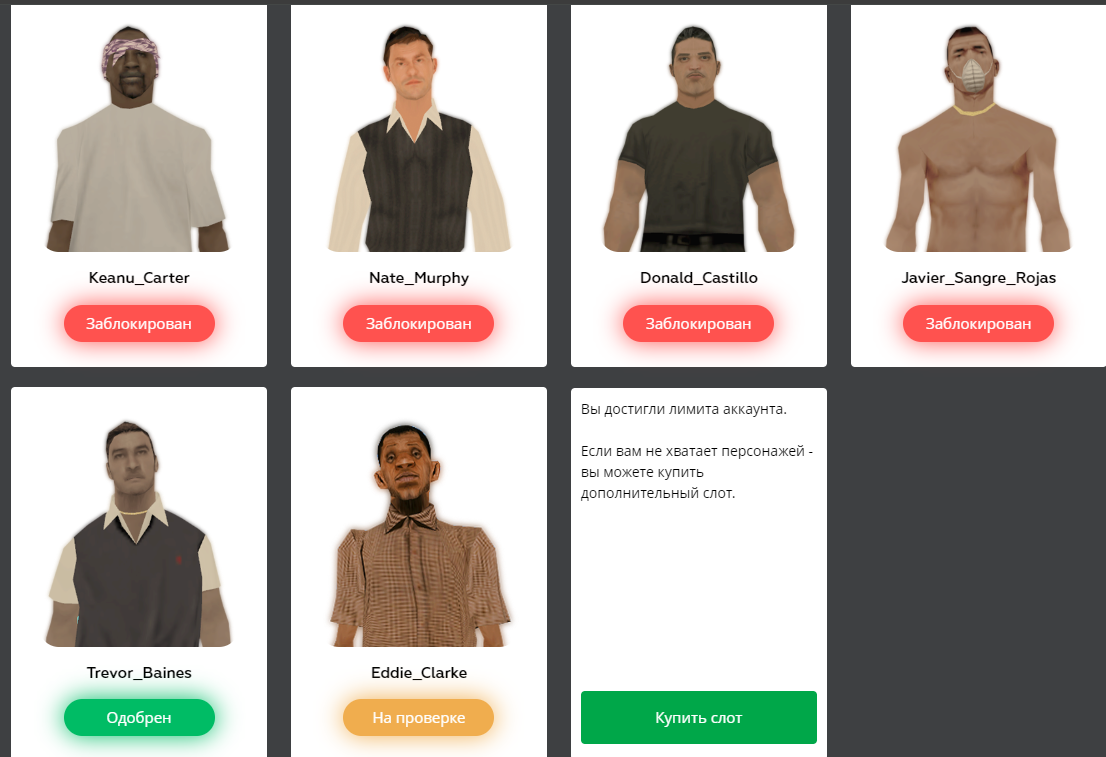
Task: Click the Заблокирован status for Donald_Castillo
Action: pyautogui.click(x=698, y=324)
